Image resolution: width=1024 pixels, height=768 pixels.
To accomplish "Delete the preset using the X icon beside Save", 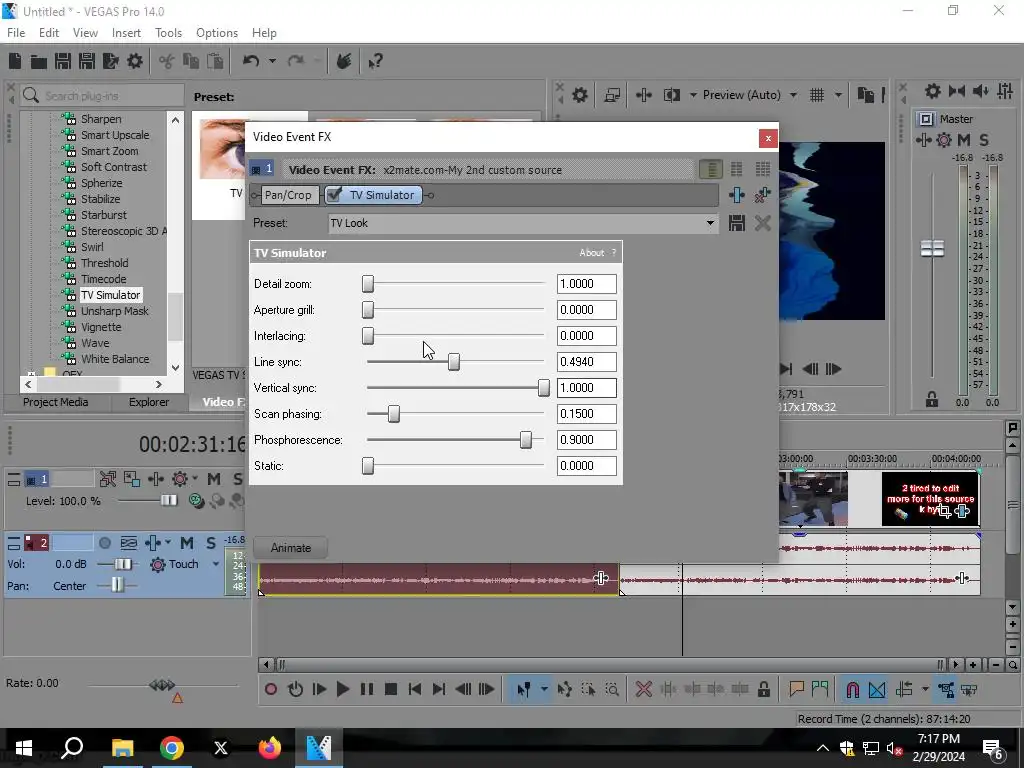I will (762, 223).
